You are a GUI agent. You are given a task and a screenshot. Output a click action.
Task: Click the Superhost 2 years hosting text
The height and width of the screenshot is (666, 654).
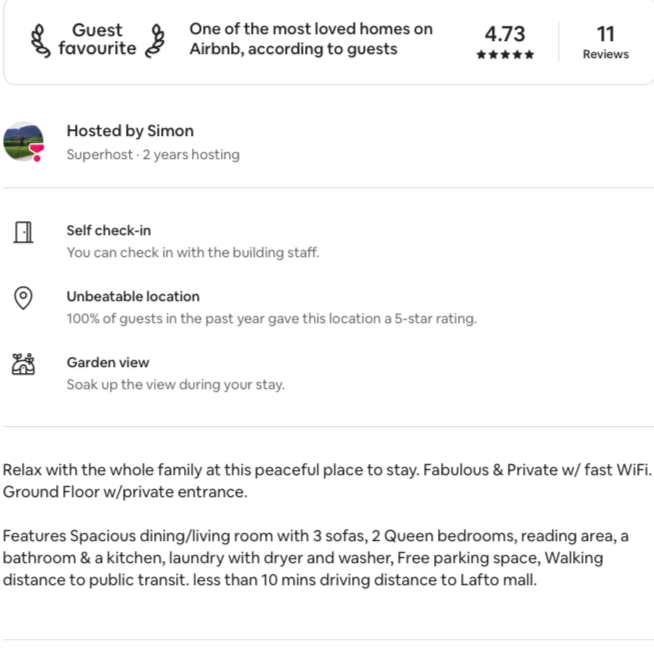(x=153, y=155)
